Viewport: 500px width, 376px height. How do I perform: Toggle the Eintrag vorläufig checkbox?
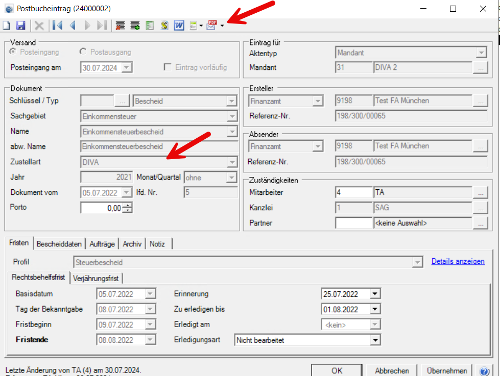pos(167,67)
